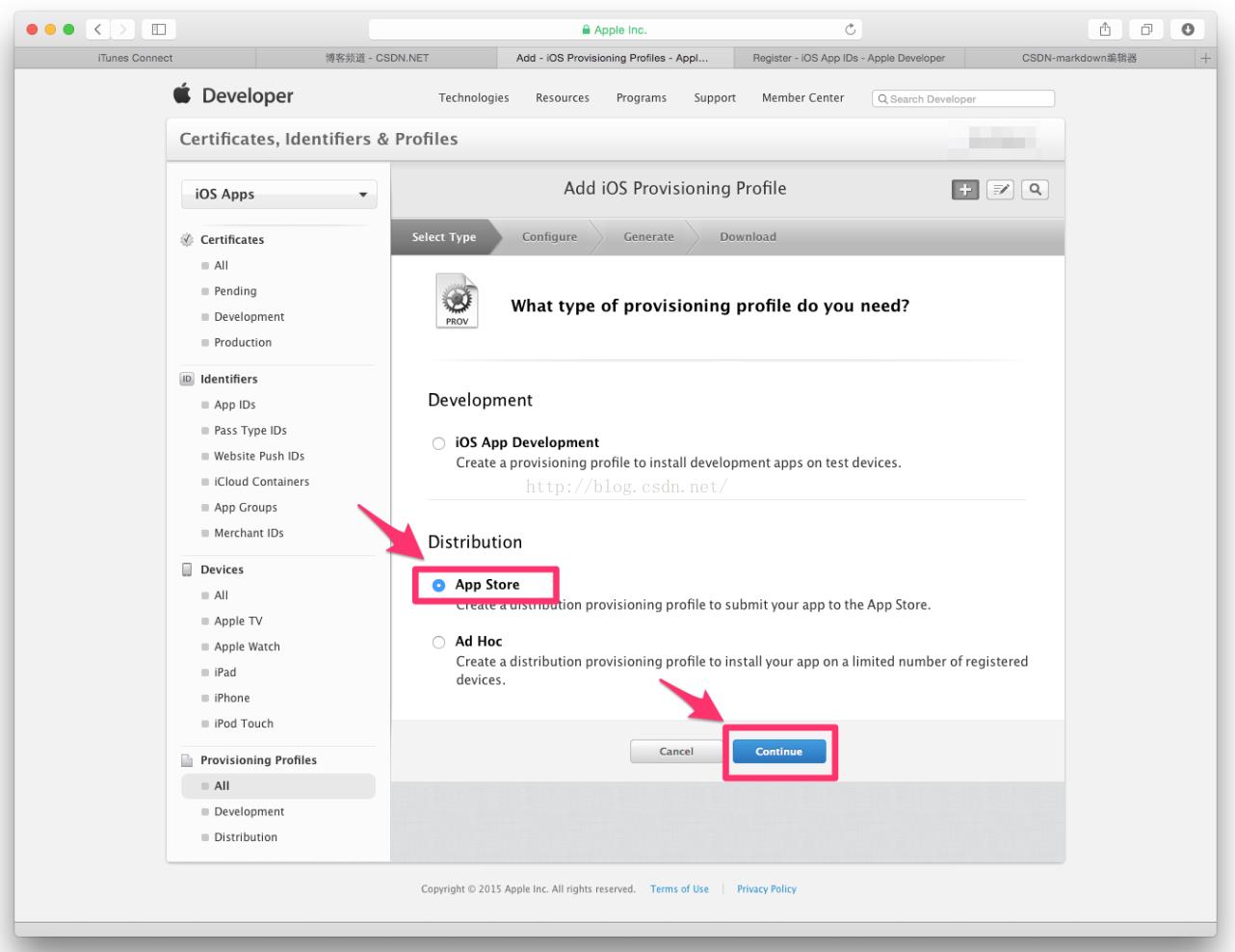Go to Member Center
The image size is (1235, 952).
802,98
